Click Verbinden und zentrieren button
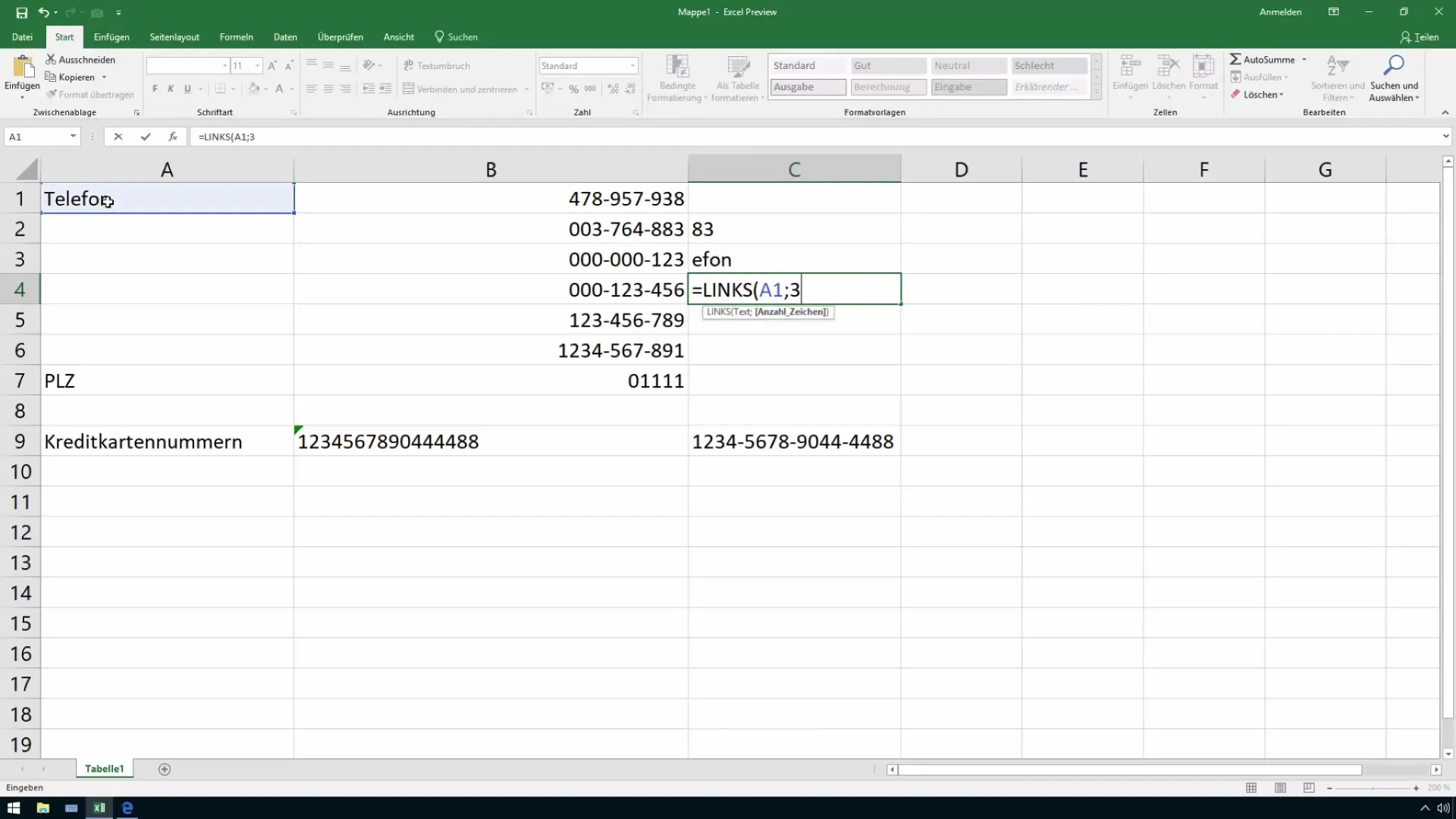The width and height of the screenshot is (1456, 819). pyautogui.click(x=460, y=89)
